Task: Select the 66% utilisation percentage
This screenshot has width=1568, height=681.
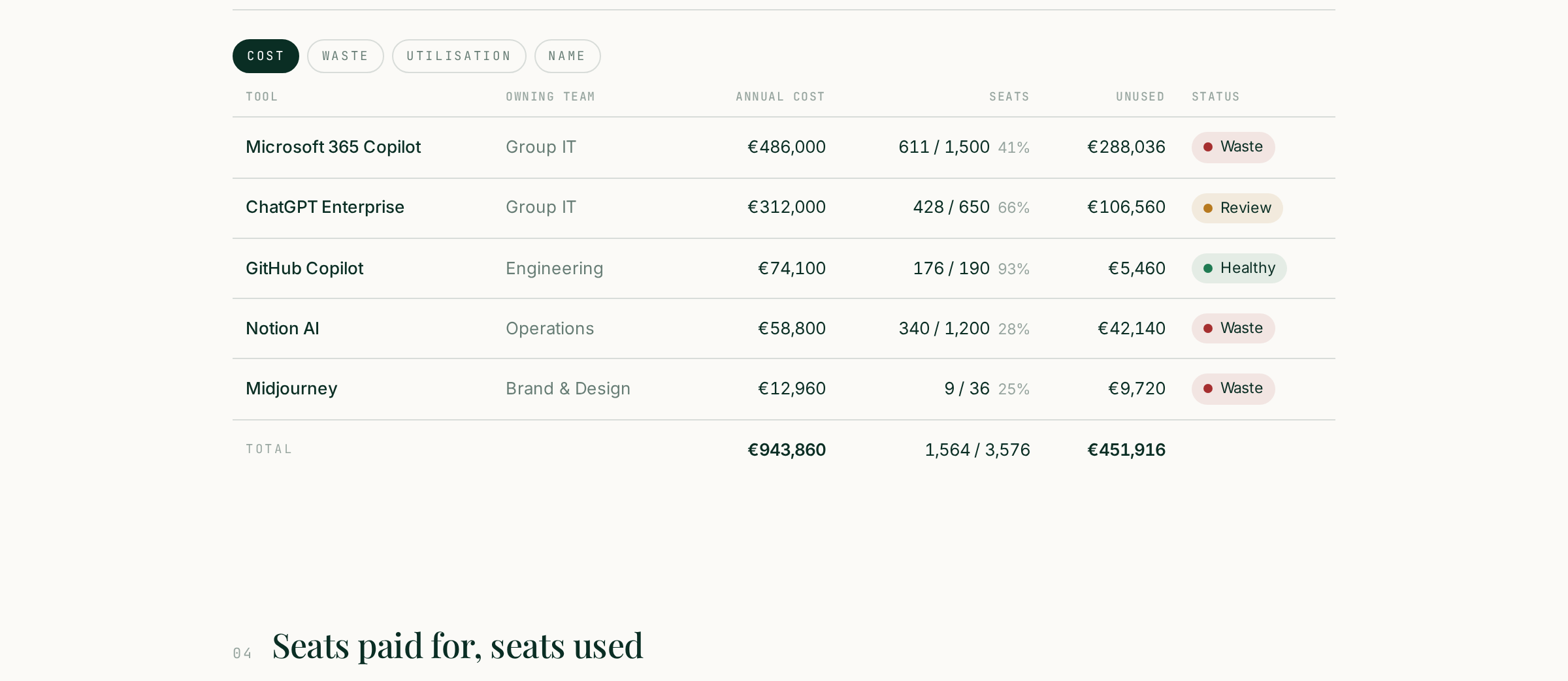Action: click(x=1014, y=208)
